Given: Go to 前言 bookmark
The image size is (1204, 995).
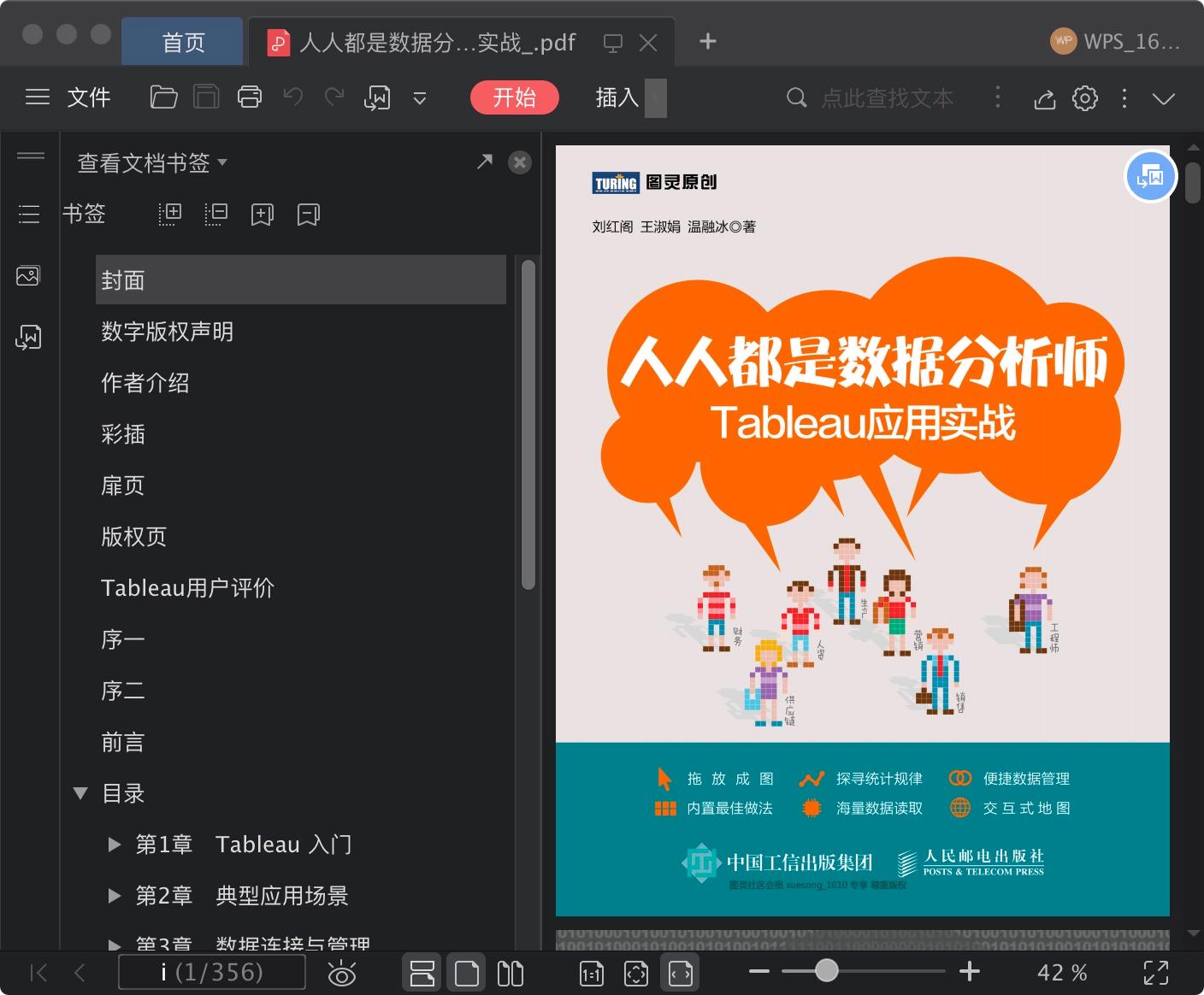Looking at the screenshot, I should click(x=123, y=742).
